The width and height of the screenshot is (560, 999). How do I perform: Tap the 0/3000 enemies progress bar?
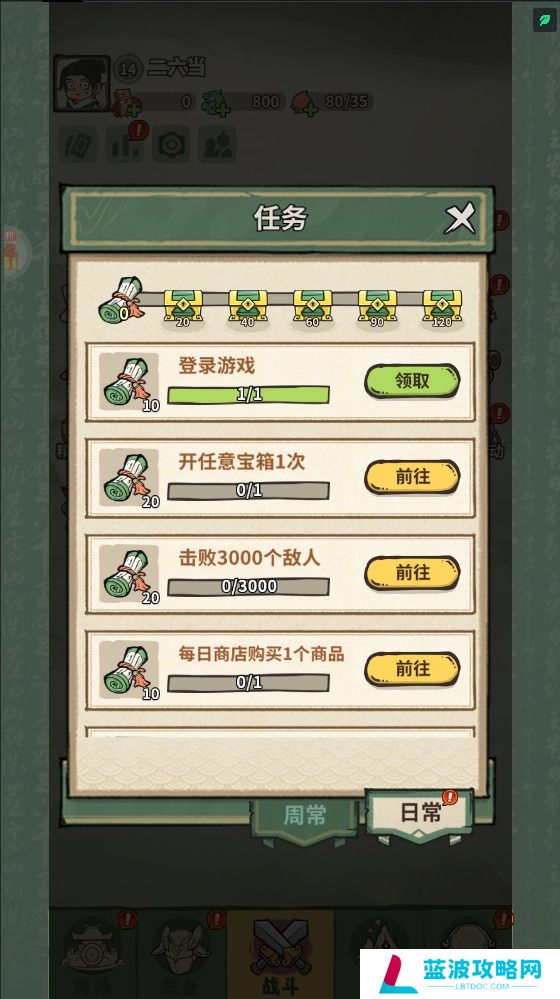click(248, 587)
